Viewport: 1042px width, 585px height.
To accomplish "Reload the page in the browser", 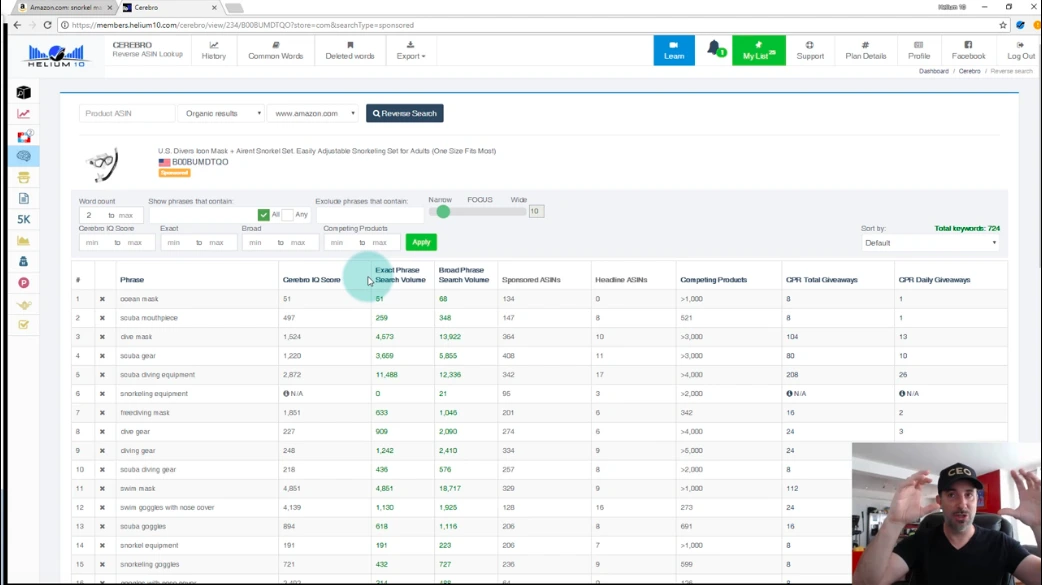I will (x=47, y=25).
